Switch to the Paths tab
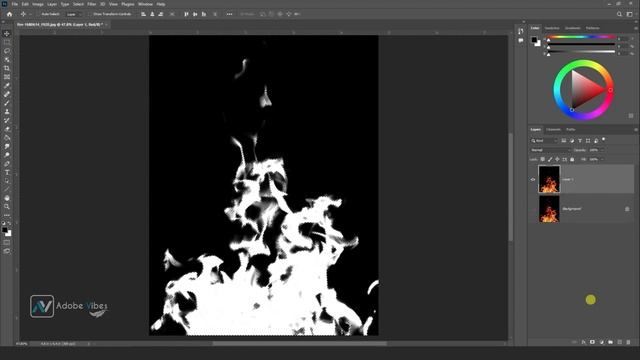This screenshot has width=640, height=360. point(571,130)
